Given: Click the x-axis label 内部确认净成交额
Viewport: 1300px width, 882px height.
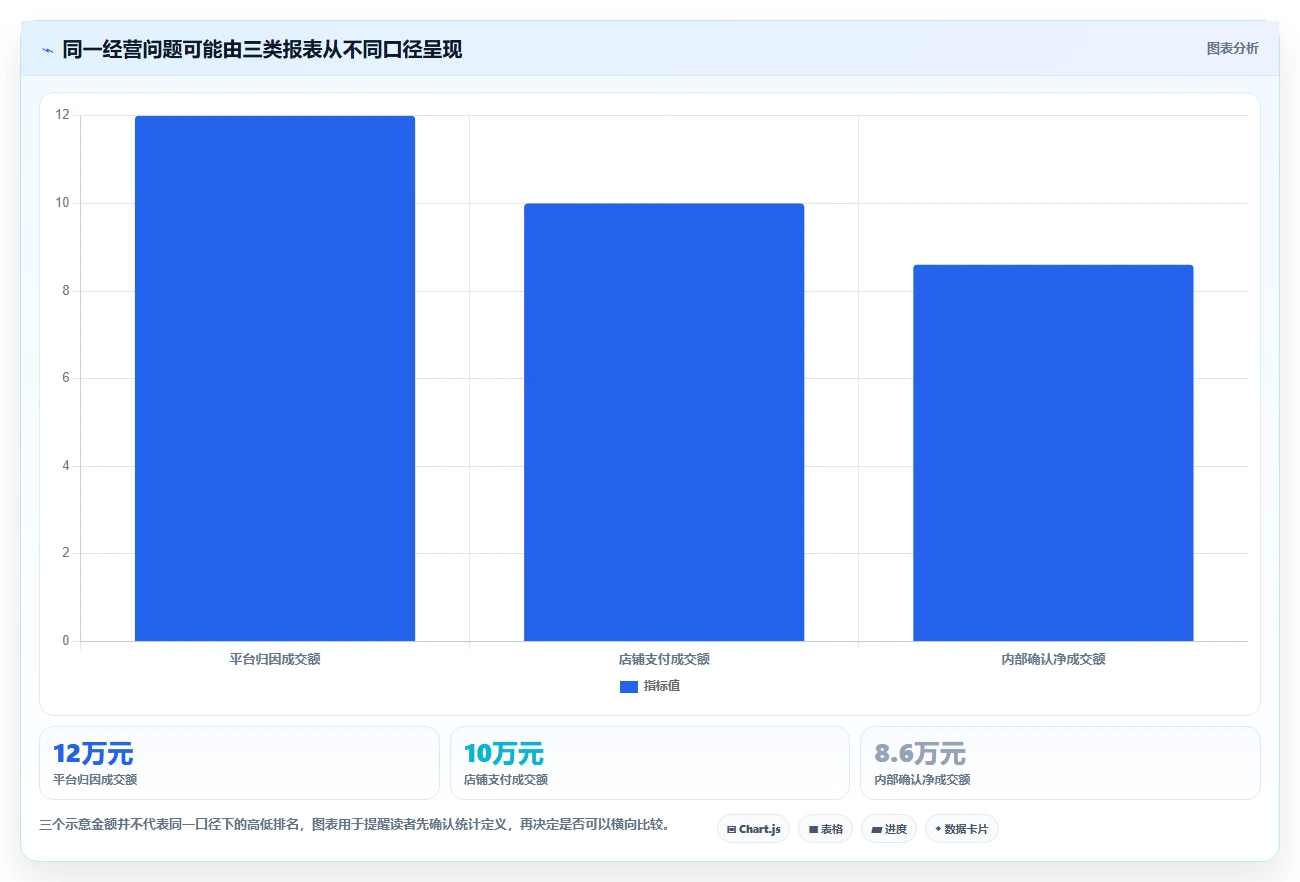Looking at the screenshot, I should click(1053, 659).
